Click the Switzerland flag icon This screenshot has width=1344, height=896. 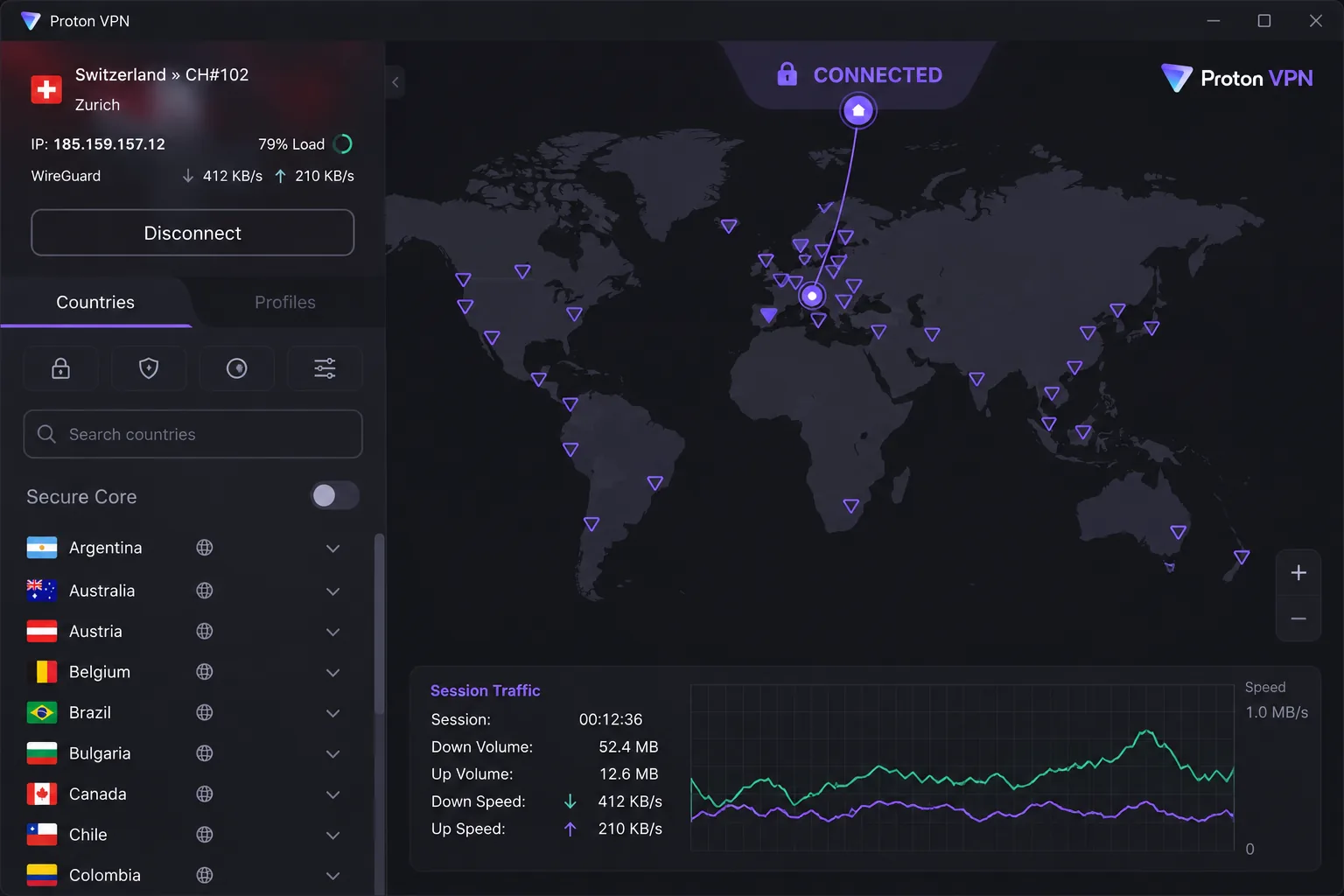tap(46, 89)
